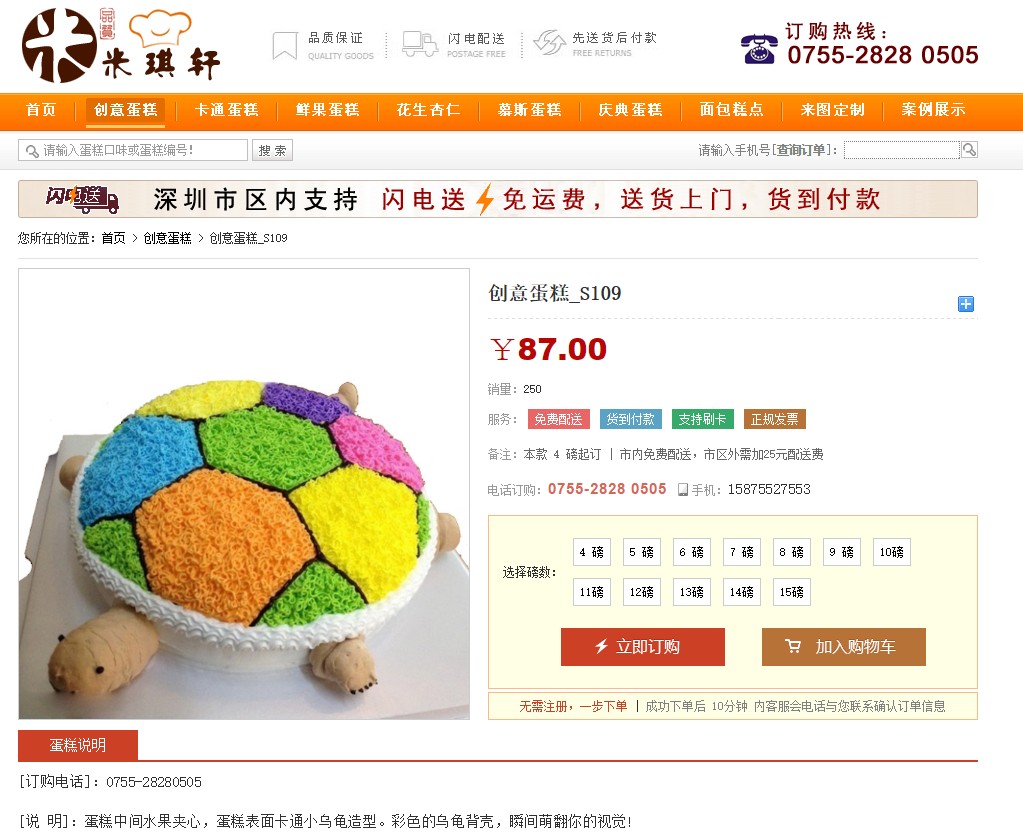
Task: Click the postage free truck icon
Action: (420, 44)
